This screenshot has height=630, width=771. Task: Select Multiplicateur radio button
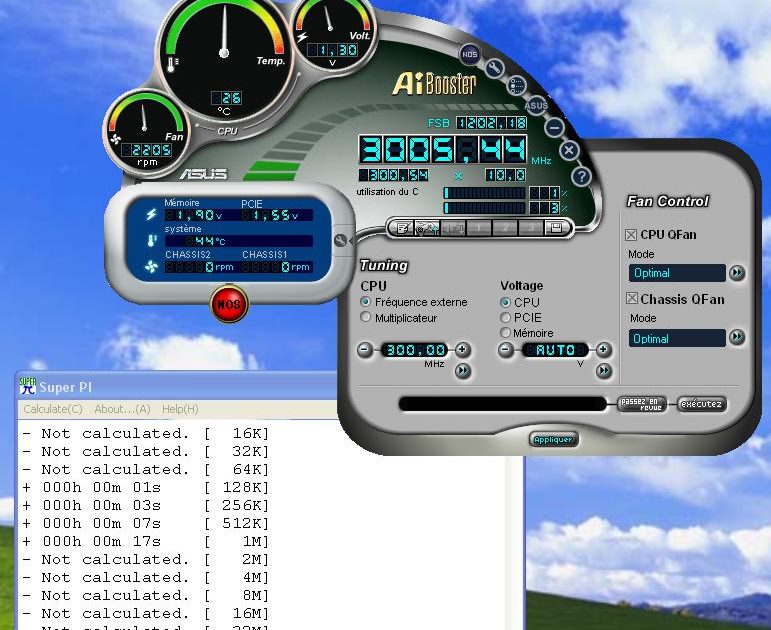click(x=365, y=317)
